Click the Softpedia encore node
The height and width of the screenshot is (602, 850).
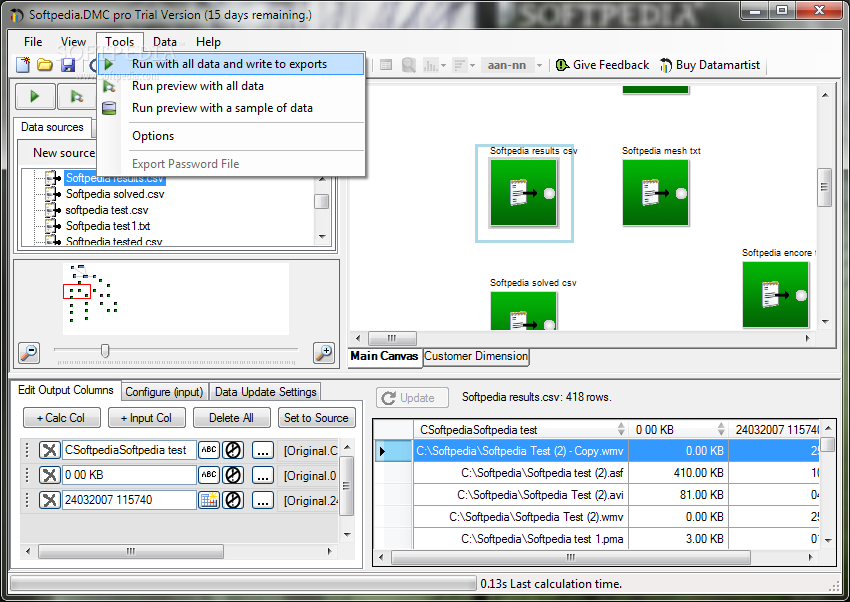click(x=776, y=295)
